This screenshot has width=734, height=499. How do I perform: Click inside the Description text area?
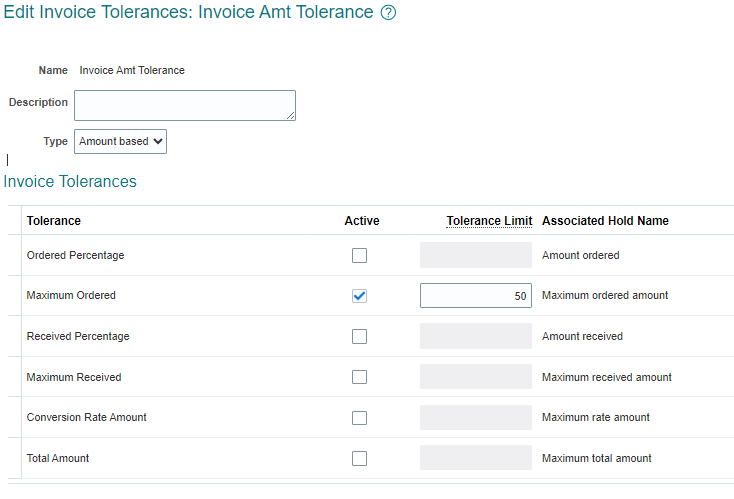tap(185, 105)
